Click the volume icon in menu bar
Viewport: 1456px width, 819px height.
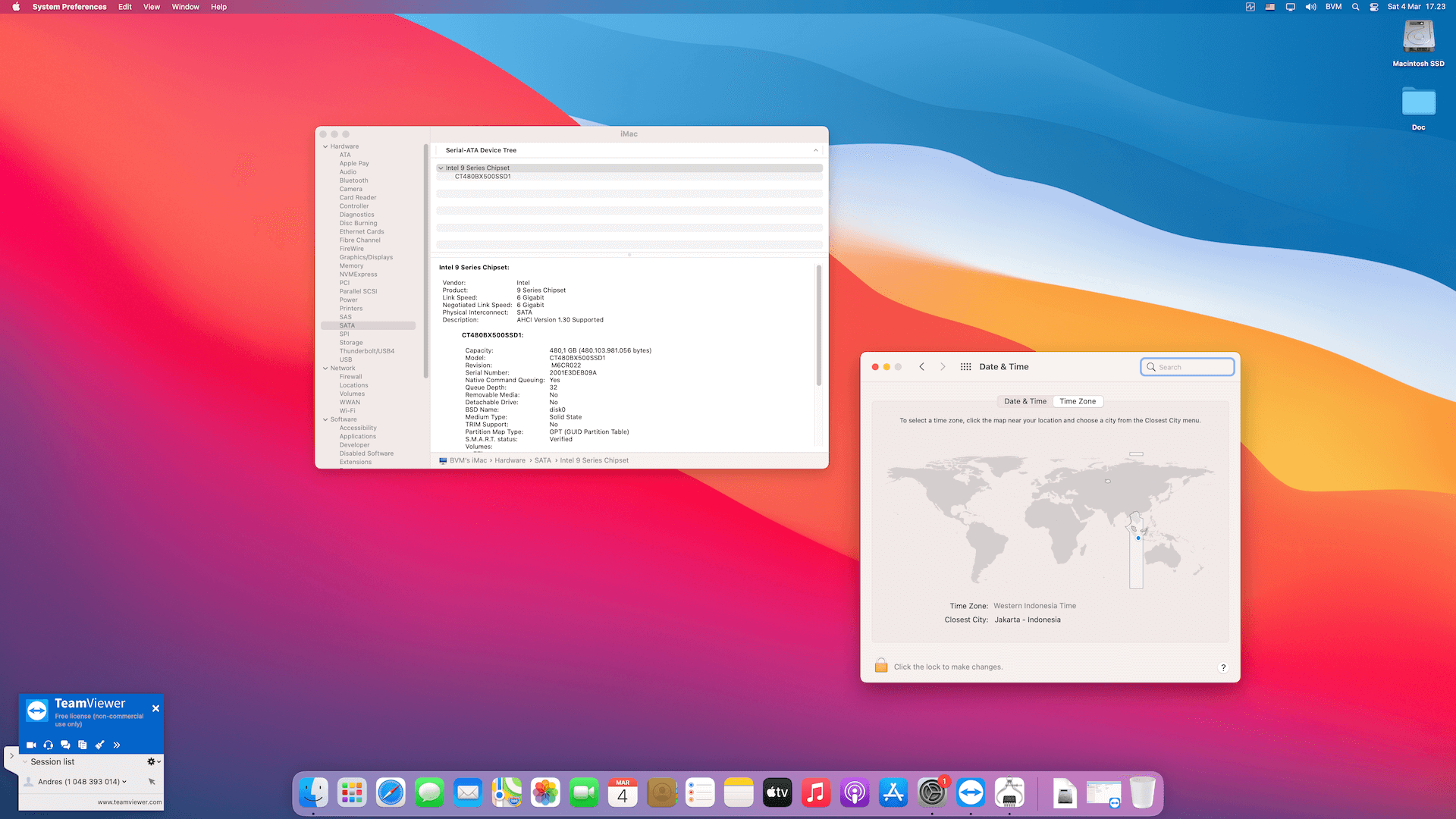[1310, 7]
